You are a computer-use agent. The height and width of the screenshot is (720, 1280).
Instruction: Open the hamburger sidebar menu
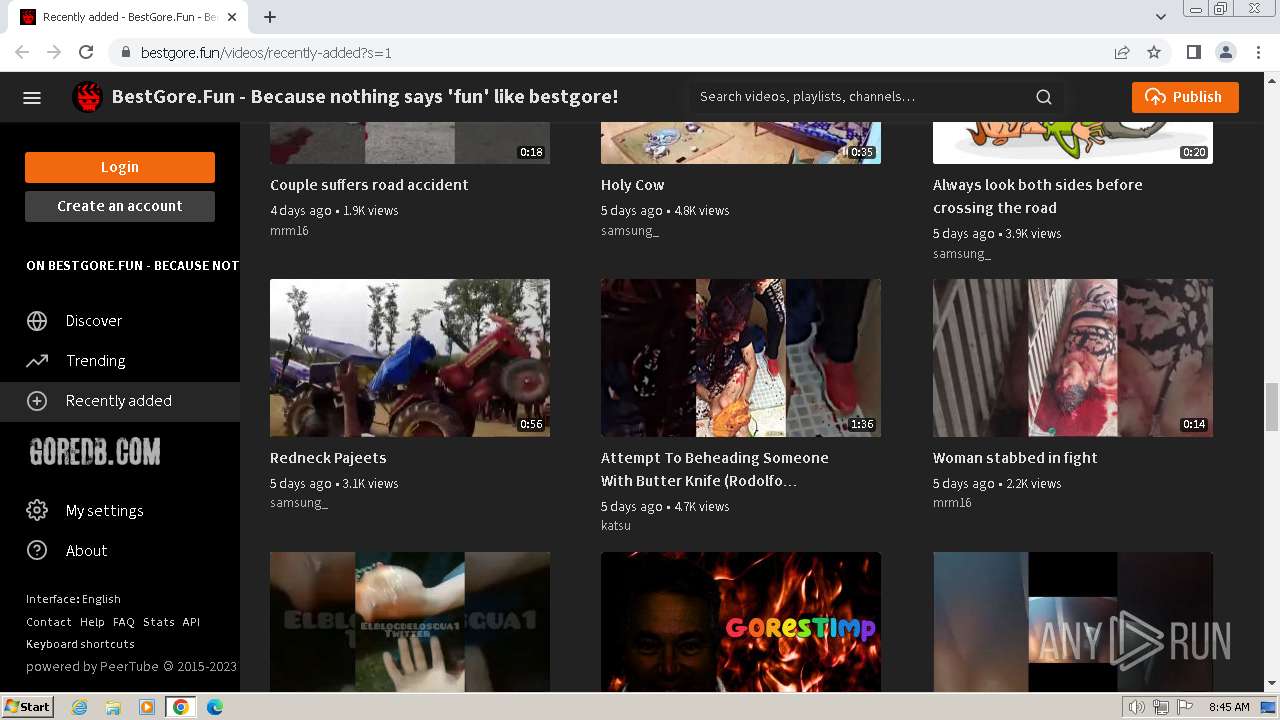point(32,97)
